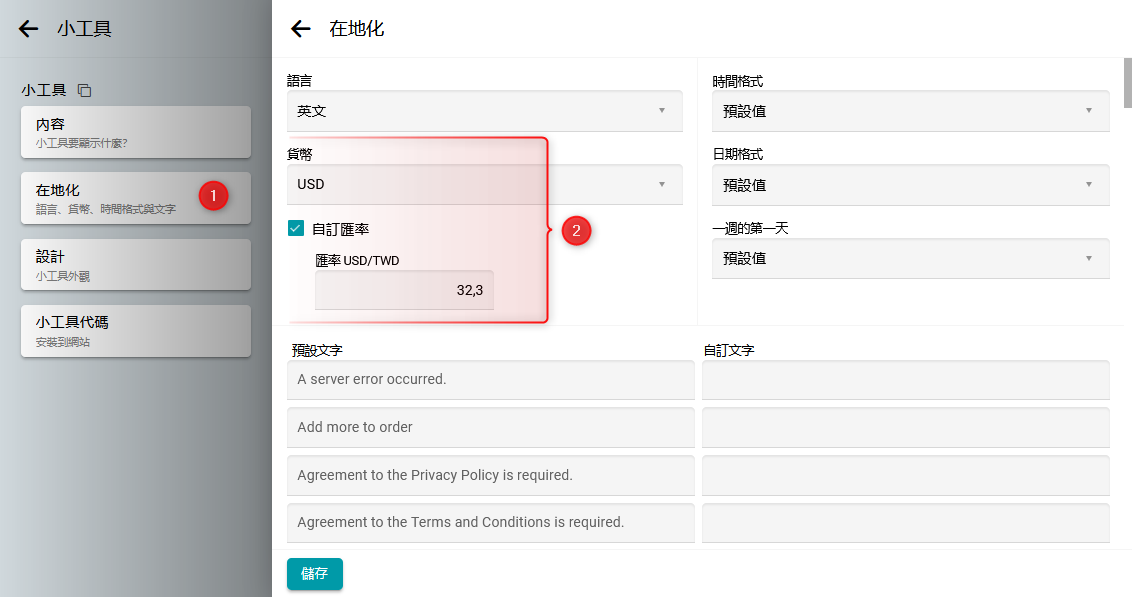Click the vertical scrollbar thumb
The width and height of the screenshot is (1132, 597).
click(1128, 81)
